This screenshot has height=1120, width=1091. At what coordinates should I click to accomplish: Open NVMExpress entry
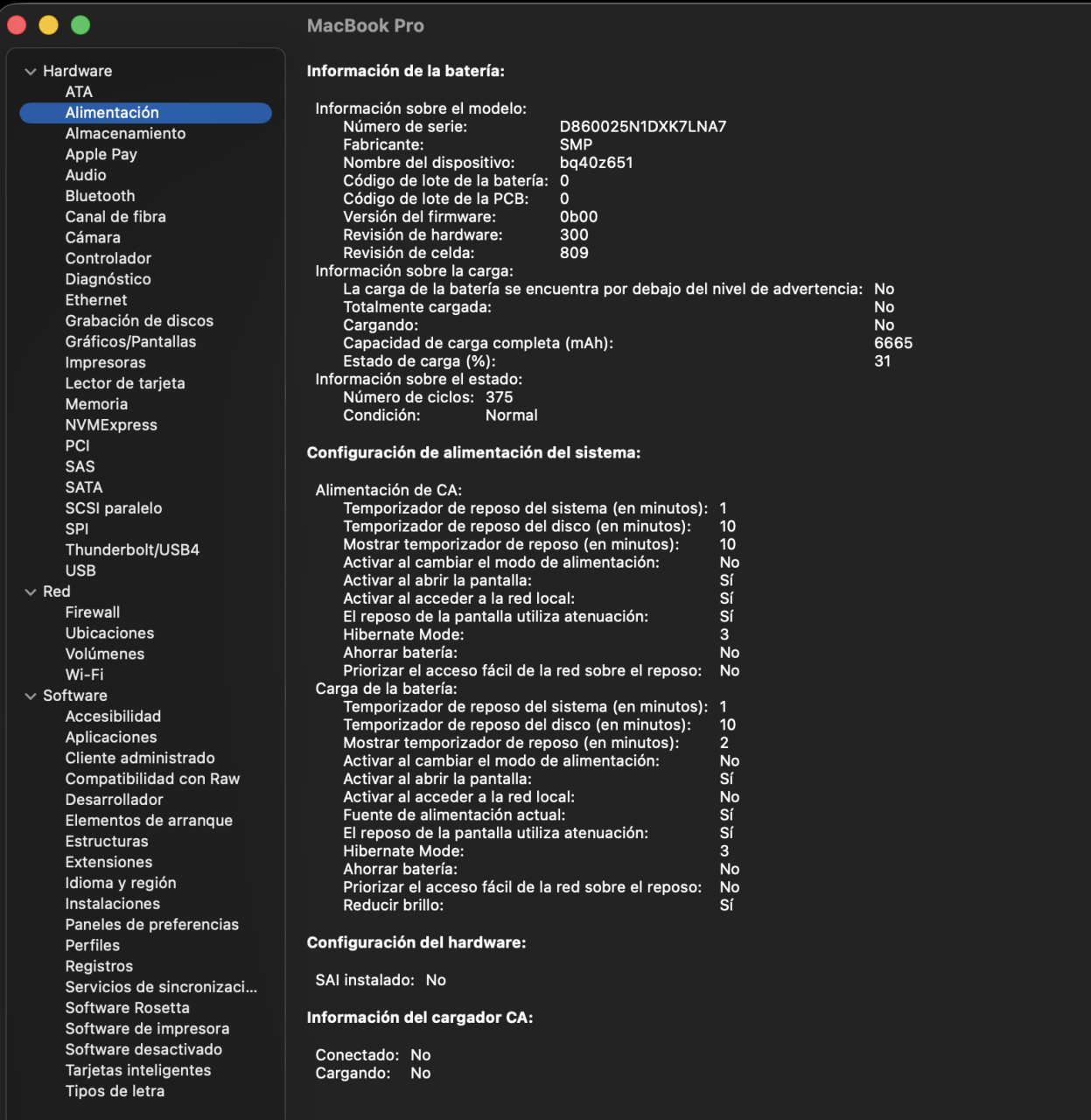111,425
